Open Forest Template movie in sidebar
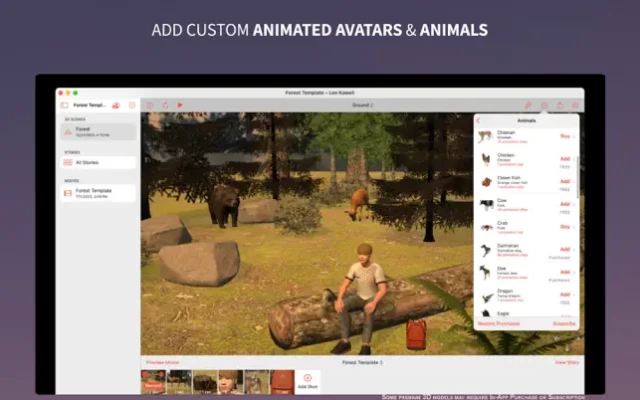Image resolution: width=640 pixels, height=400 pixels. [99, 192]
